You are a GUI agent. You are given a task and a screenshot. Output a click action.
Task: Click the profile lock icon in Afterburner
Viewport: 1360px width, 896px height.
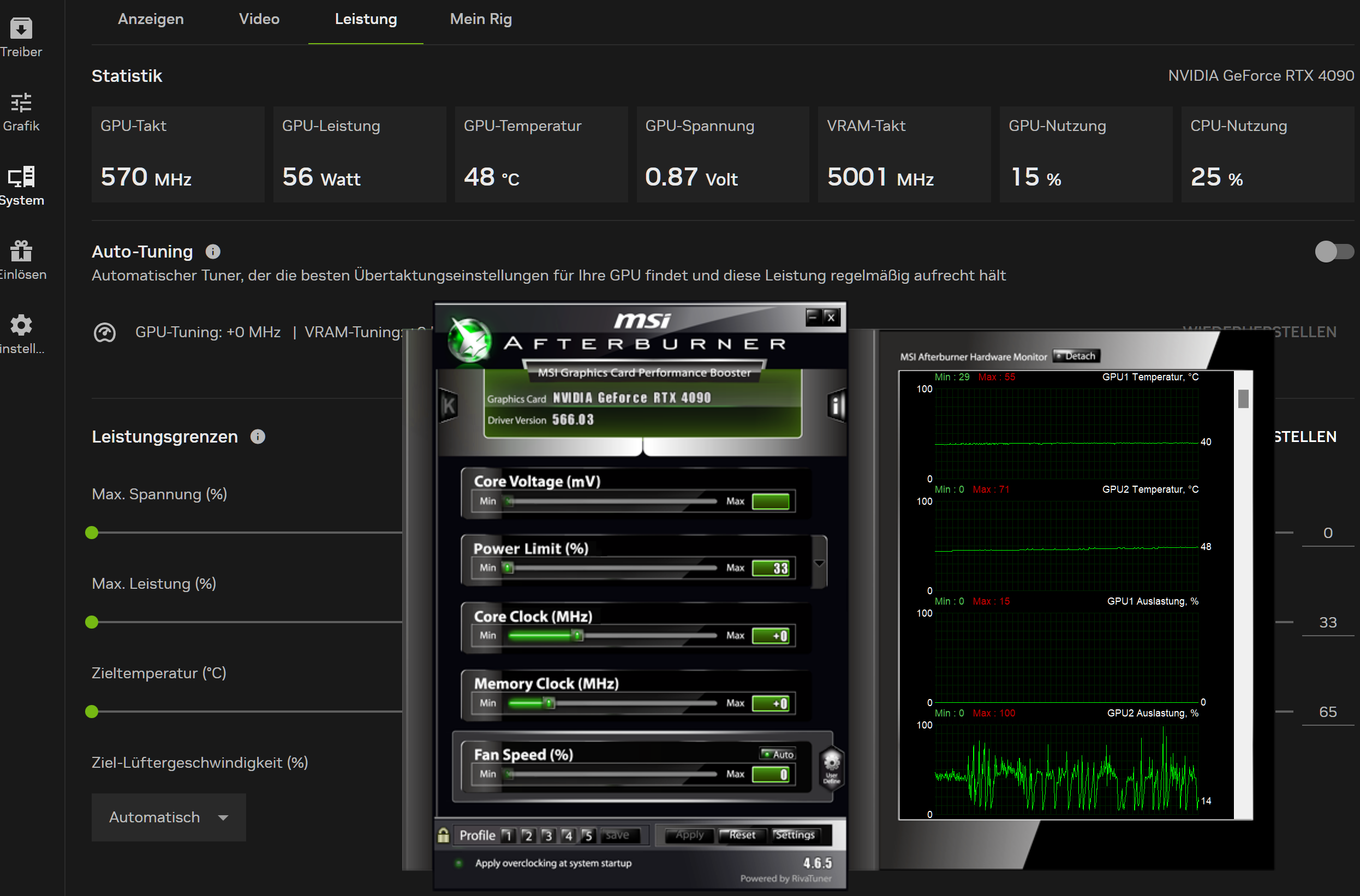[444, 835]
